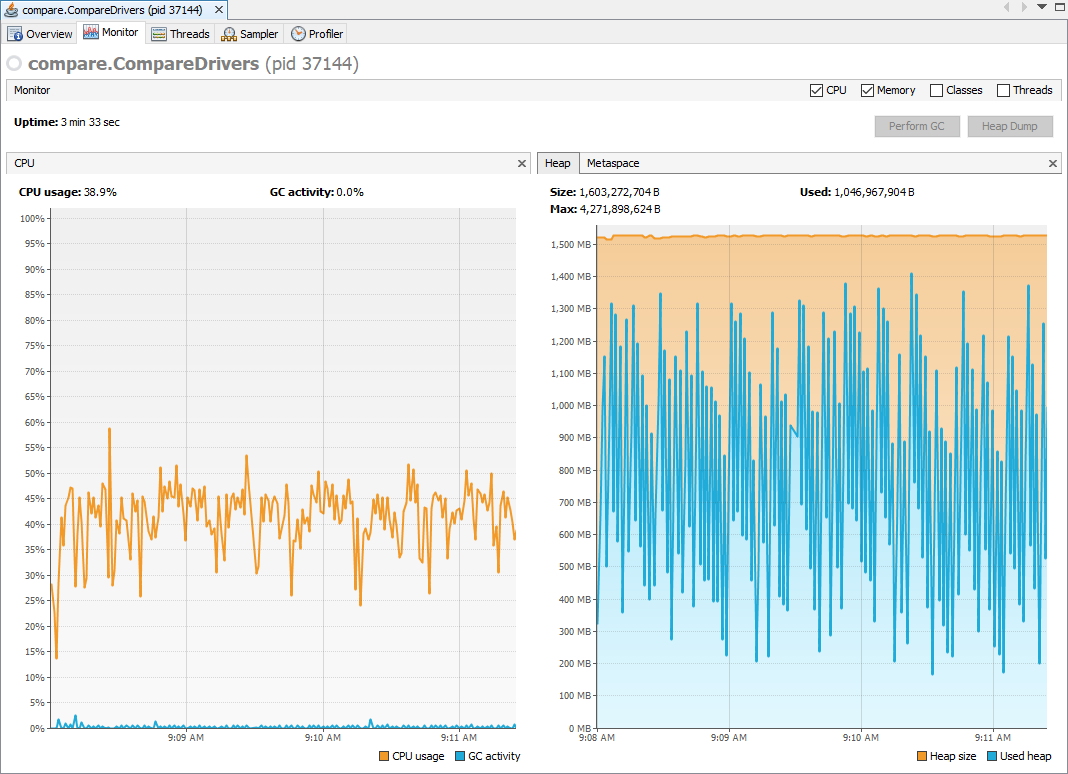The width and height of the screenshot is (1068, 774).
Task: Close the CPU graph panel
Action: (x=521, y=163)
